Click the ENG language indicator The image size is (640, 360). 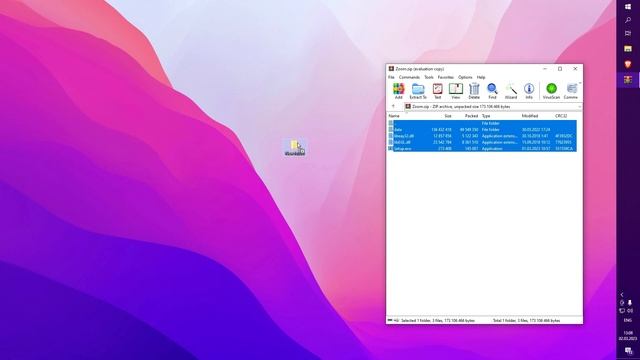tap(628, 321)
